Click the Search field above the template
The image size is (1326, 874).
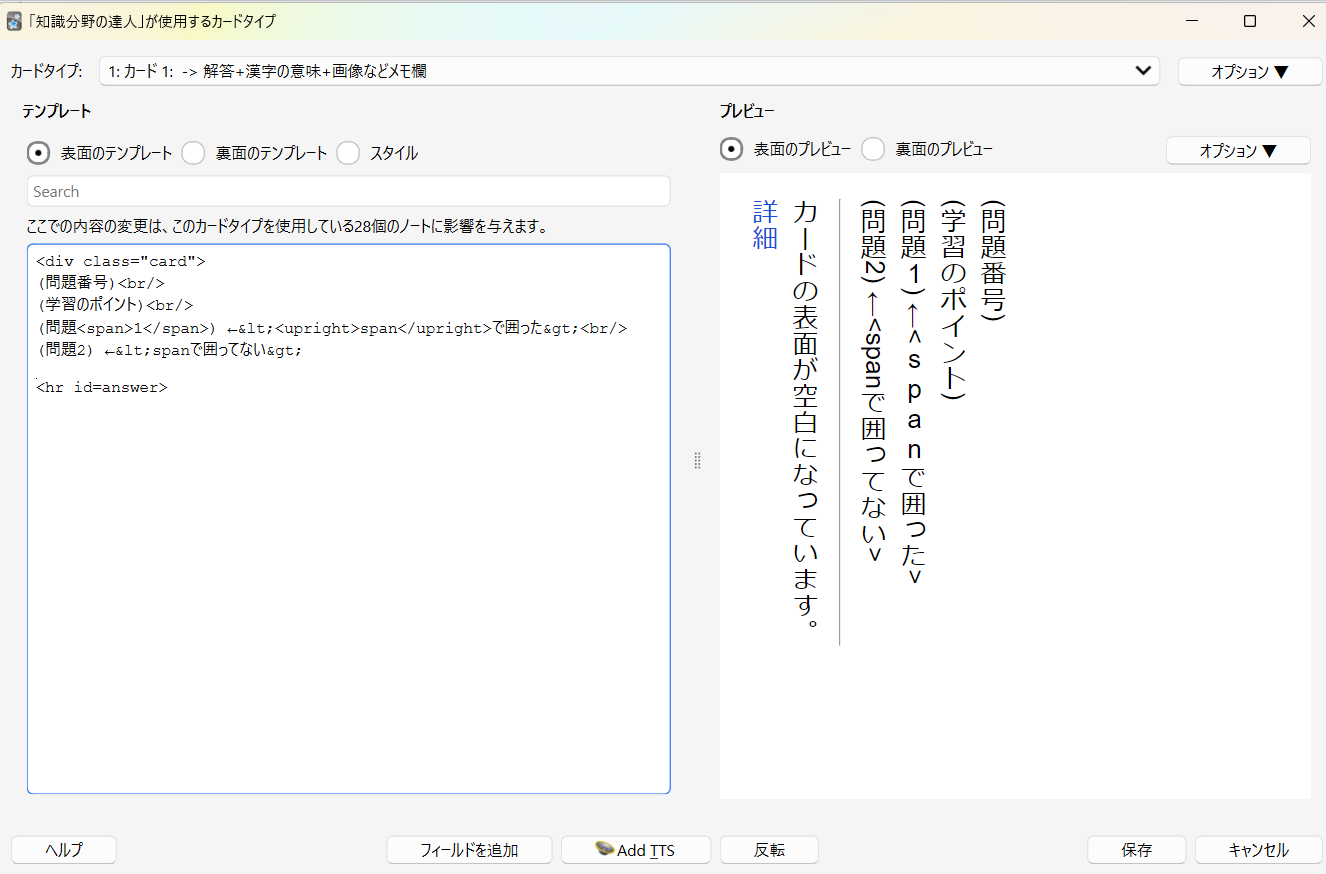point(348,191)
